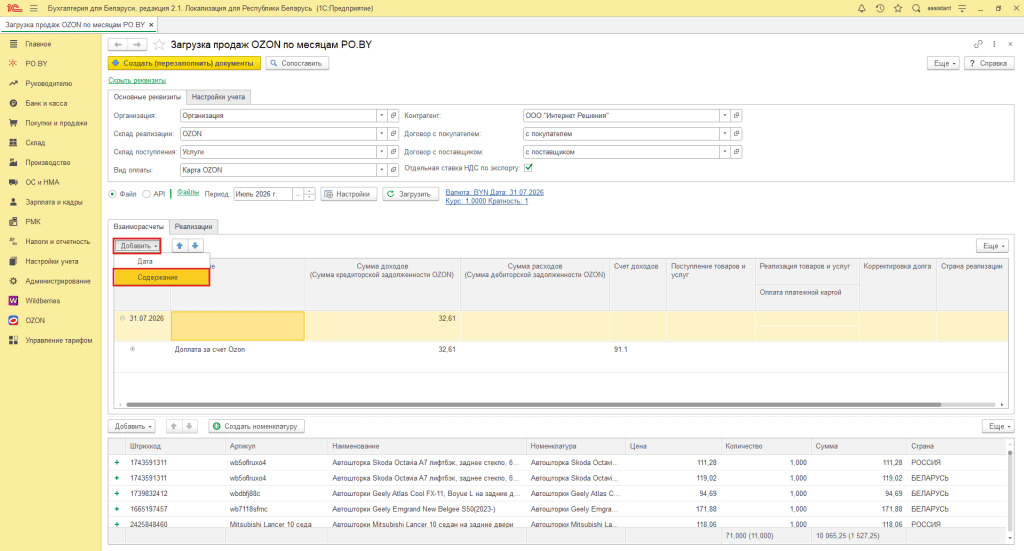The width and height of the screenshot is (1024, 551).
Task: Click Создать номенклатуру button
Action: coord(257,426)
